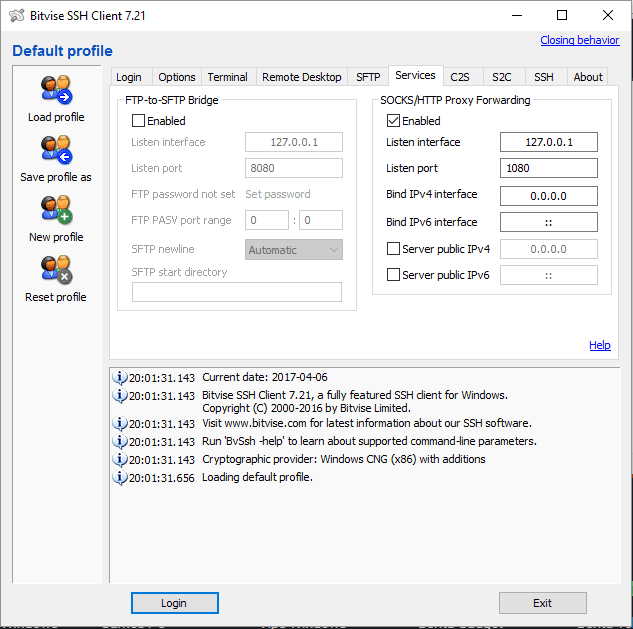Switch to the Options tab
This screenshot has height=629, width=633.
pos(177,77)
